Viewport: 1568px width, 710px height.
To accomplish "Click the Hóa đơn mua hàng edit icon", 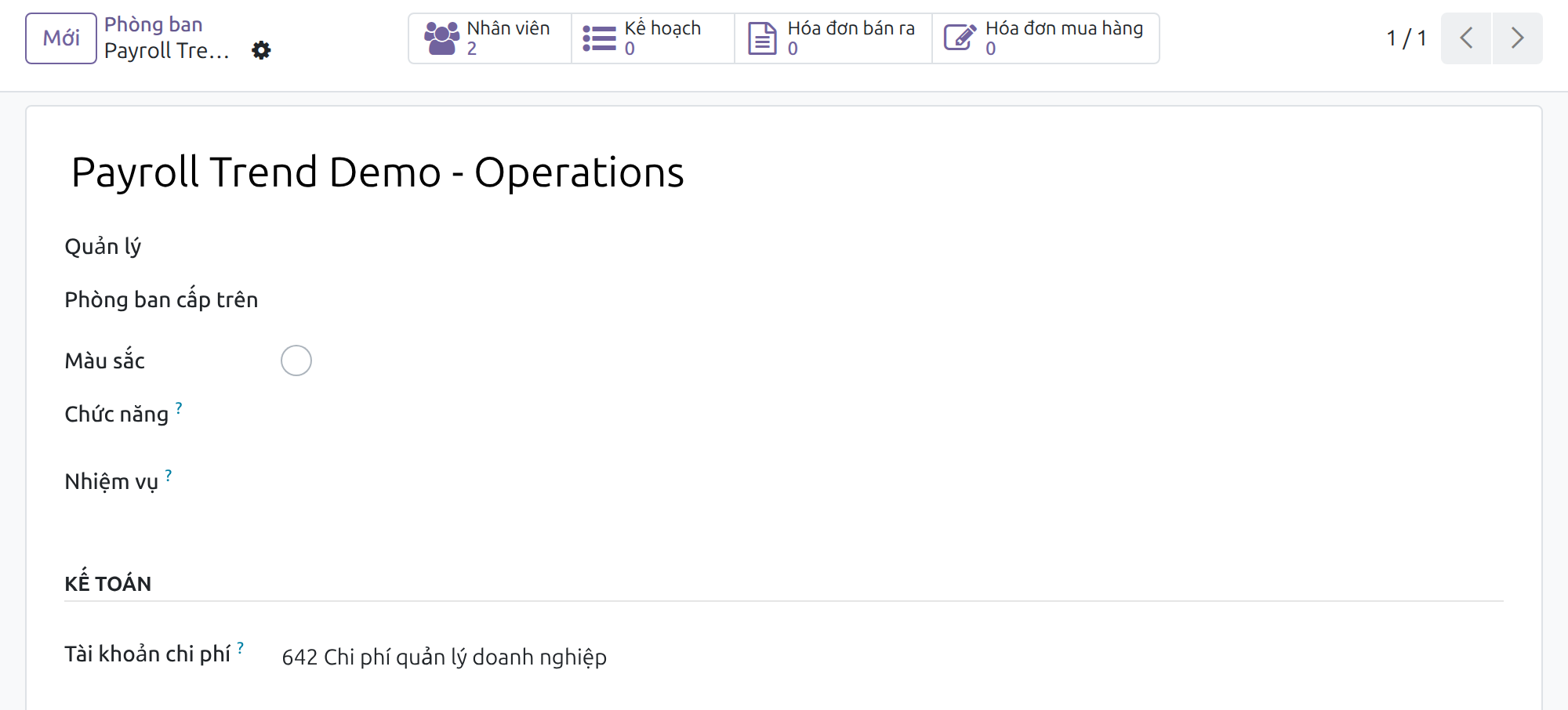I will click(960, 38).
